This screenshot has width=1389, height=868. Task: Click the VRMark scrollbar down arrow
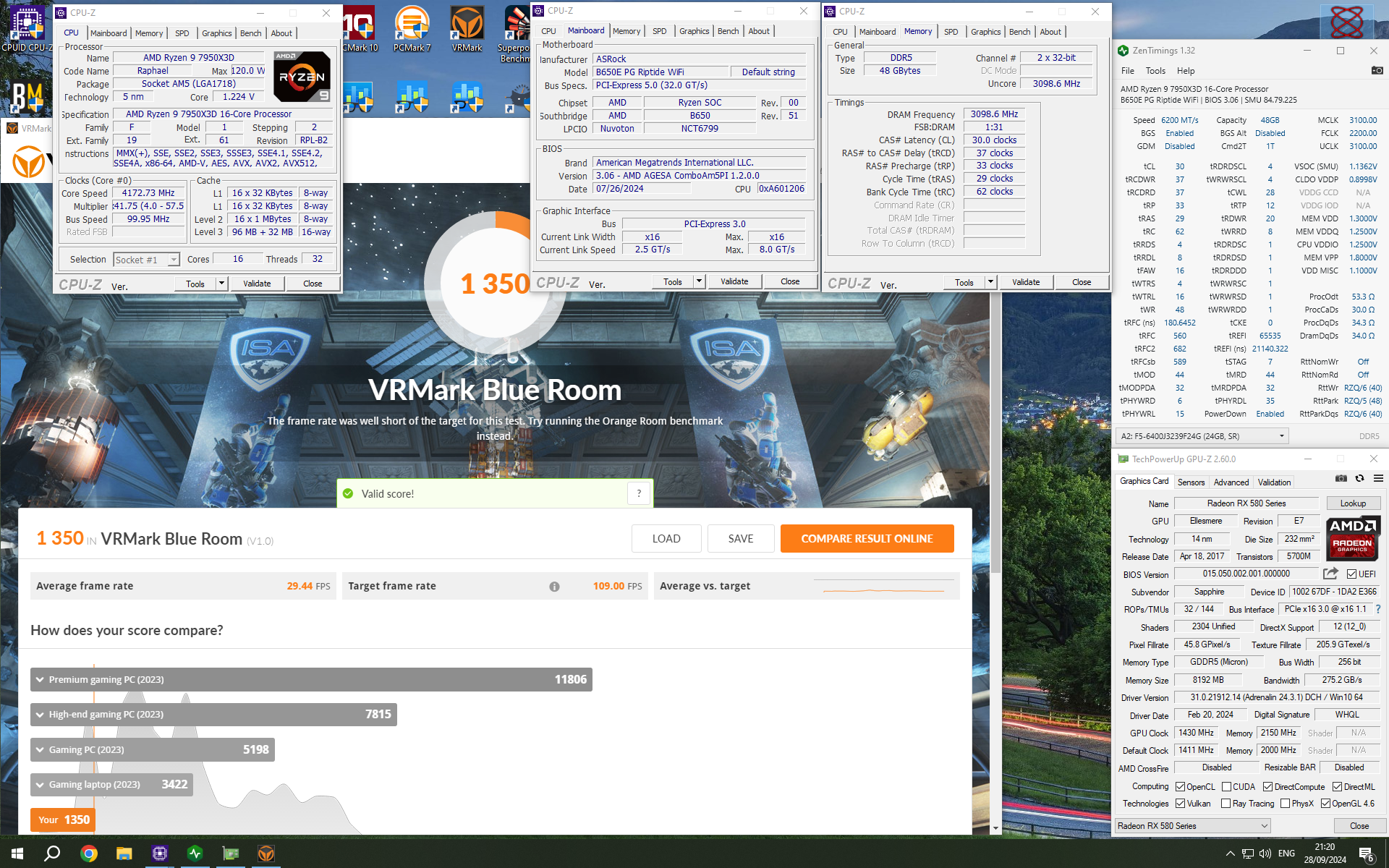point(995,828)
